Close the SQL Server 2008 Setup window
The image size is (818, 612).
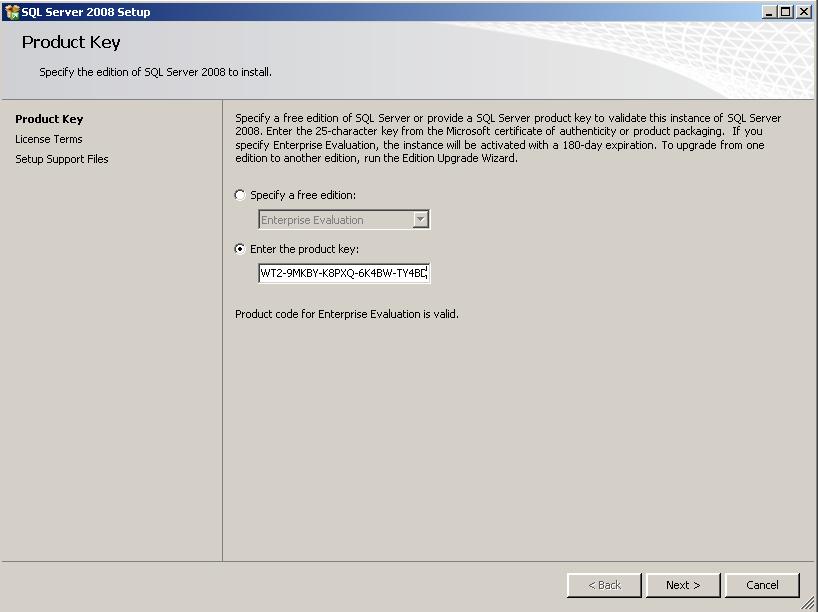click(804, 11)
